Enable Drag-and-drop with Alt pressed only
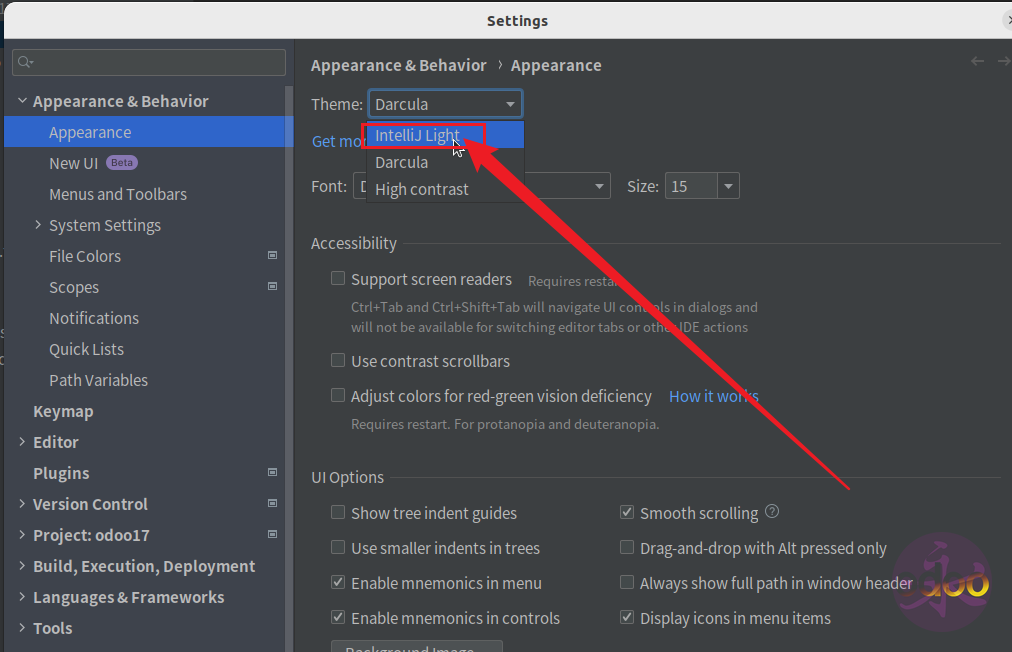The height and width of the screenshot is (652, 1012). (x=627, y=547)
